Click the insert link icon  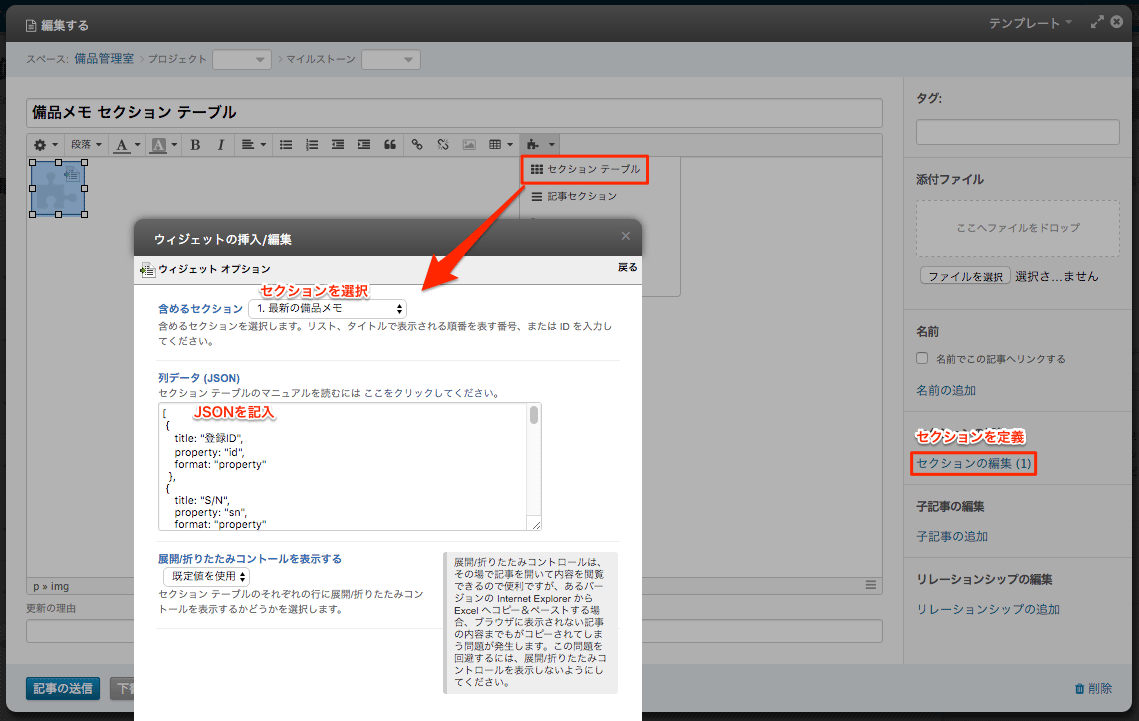(417, 145)
